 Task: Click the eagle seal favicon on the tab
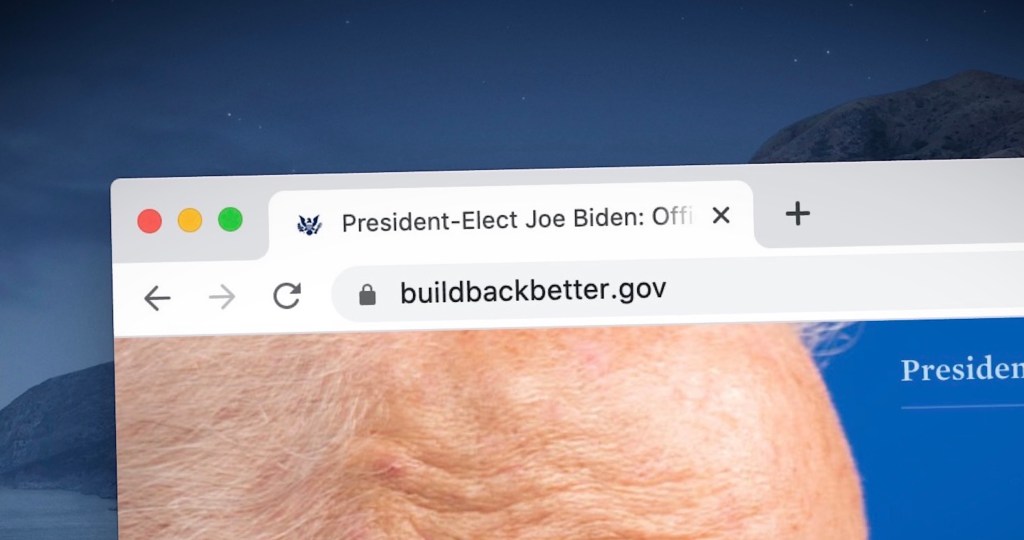[x=309, y=224]
